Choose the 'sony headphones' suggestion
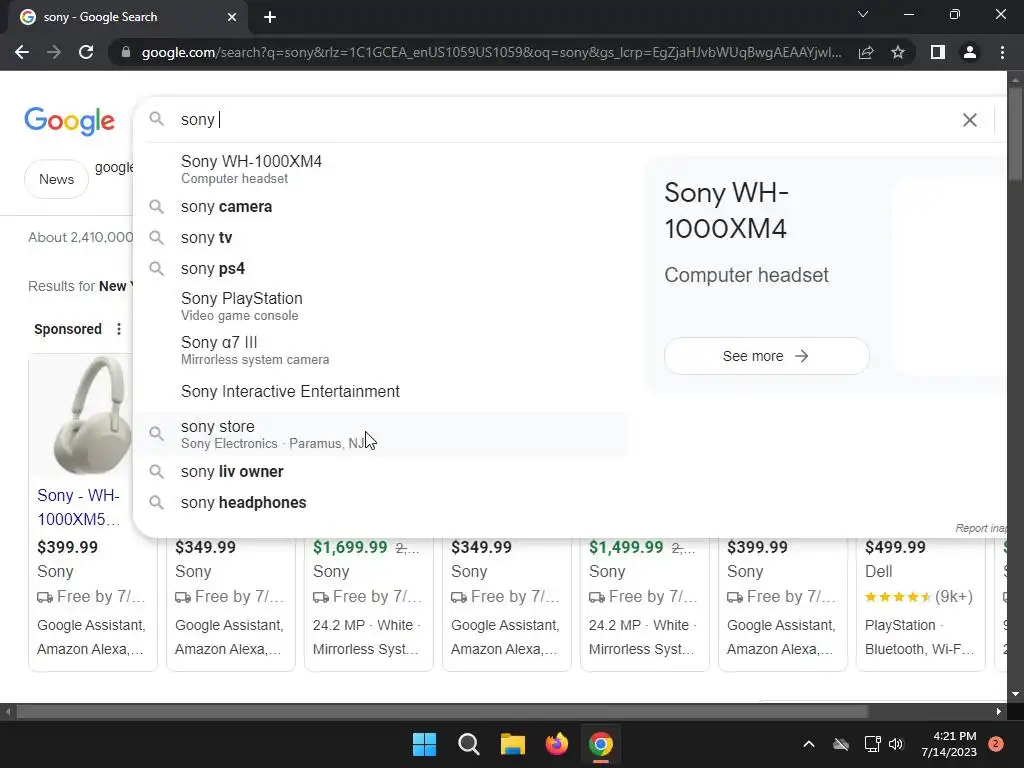1024x768 pixels. (382, 502)
